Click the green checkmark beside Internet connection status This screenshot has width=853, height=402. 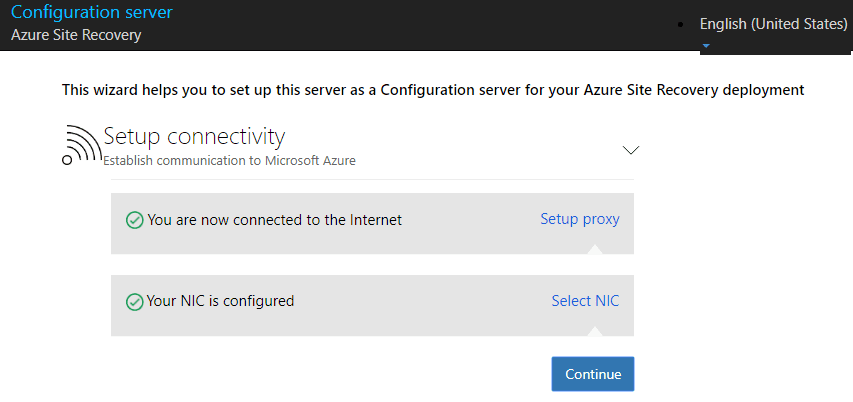click(x=134, y=220)
